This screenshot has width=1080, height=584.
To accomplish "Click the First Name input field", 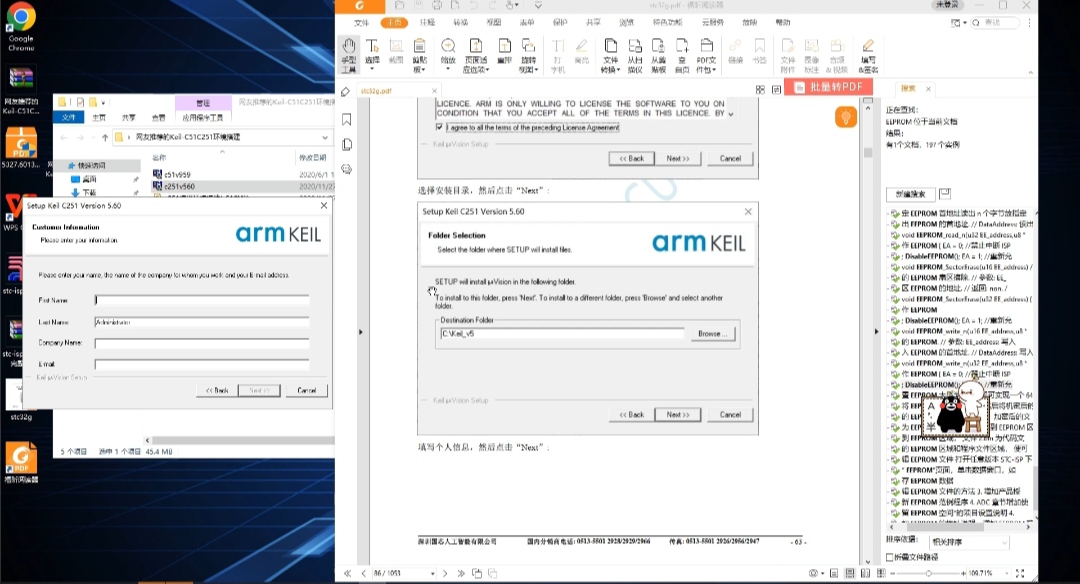I will tap(202, 300).
